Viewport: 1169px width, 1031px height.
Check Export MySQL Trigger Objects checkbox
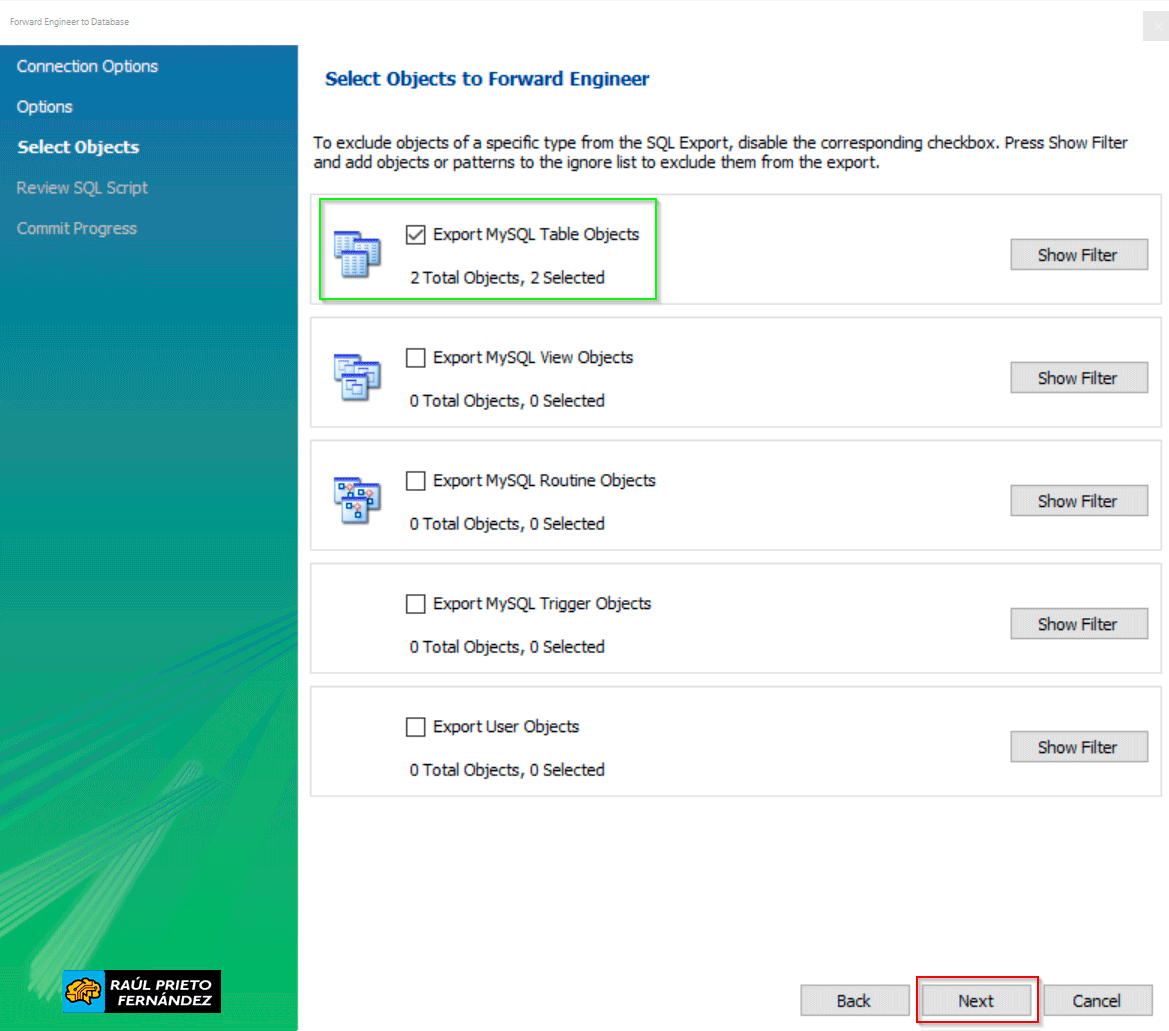tap(416, 604)
